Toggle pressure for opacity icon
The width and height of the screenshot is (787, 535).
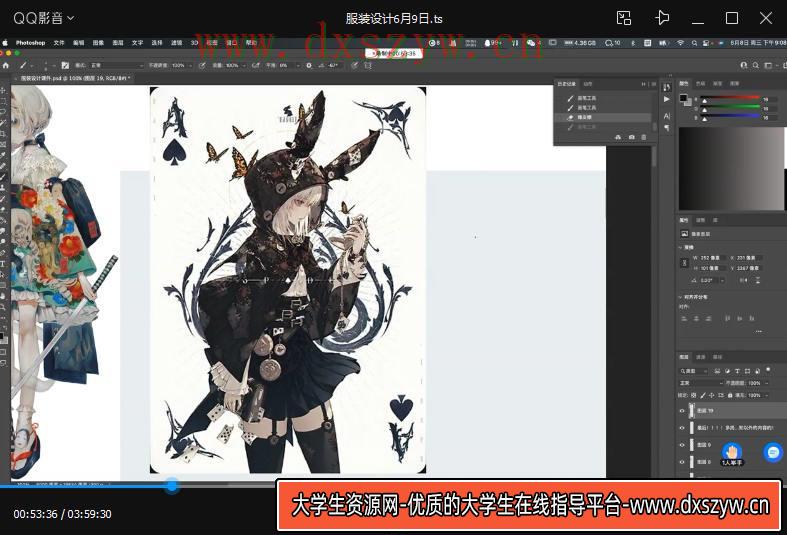[202, 65]
